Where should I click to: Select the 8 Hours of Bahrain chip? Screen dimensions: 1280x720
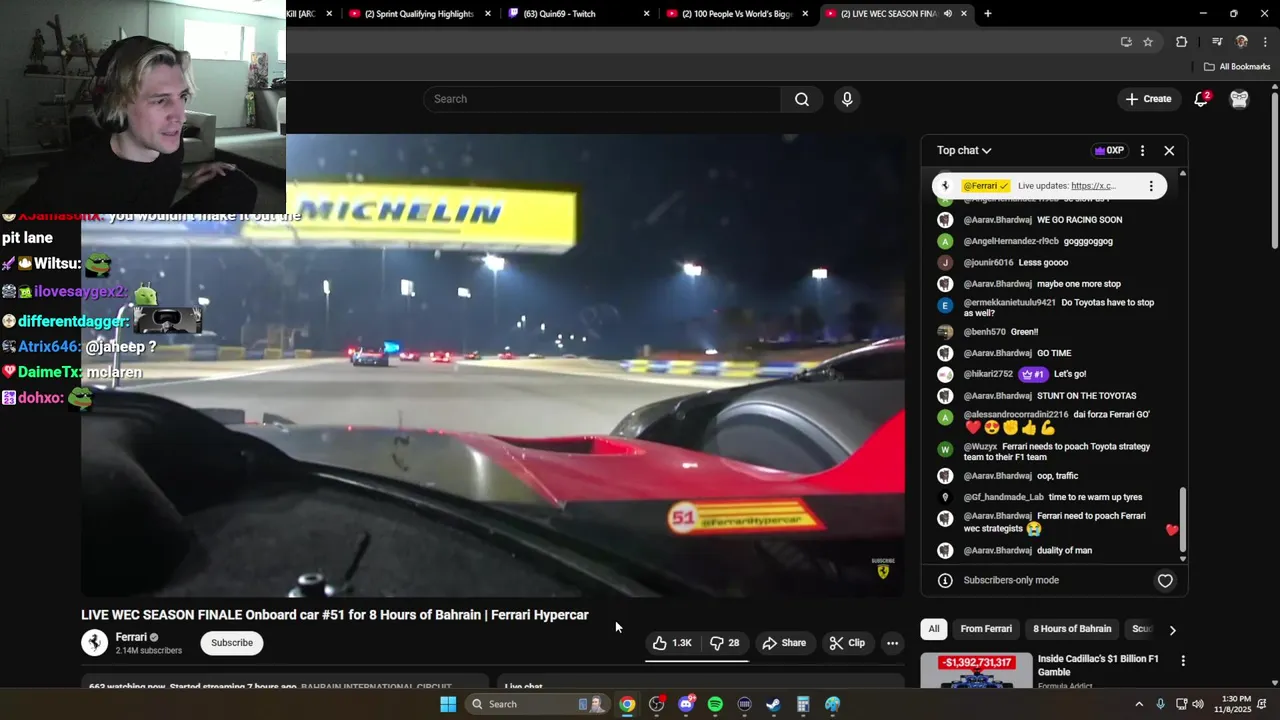tap(1072, 629)
